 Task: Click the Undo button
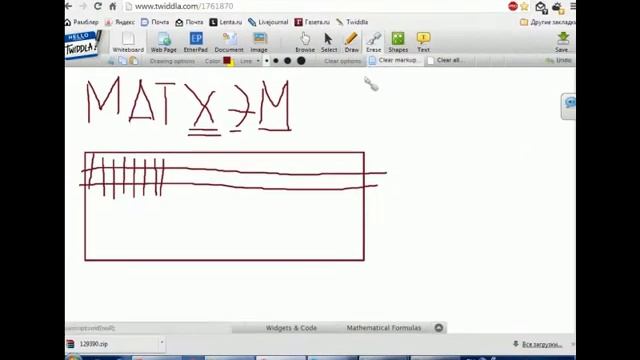point(559,60)
